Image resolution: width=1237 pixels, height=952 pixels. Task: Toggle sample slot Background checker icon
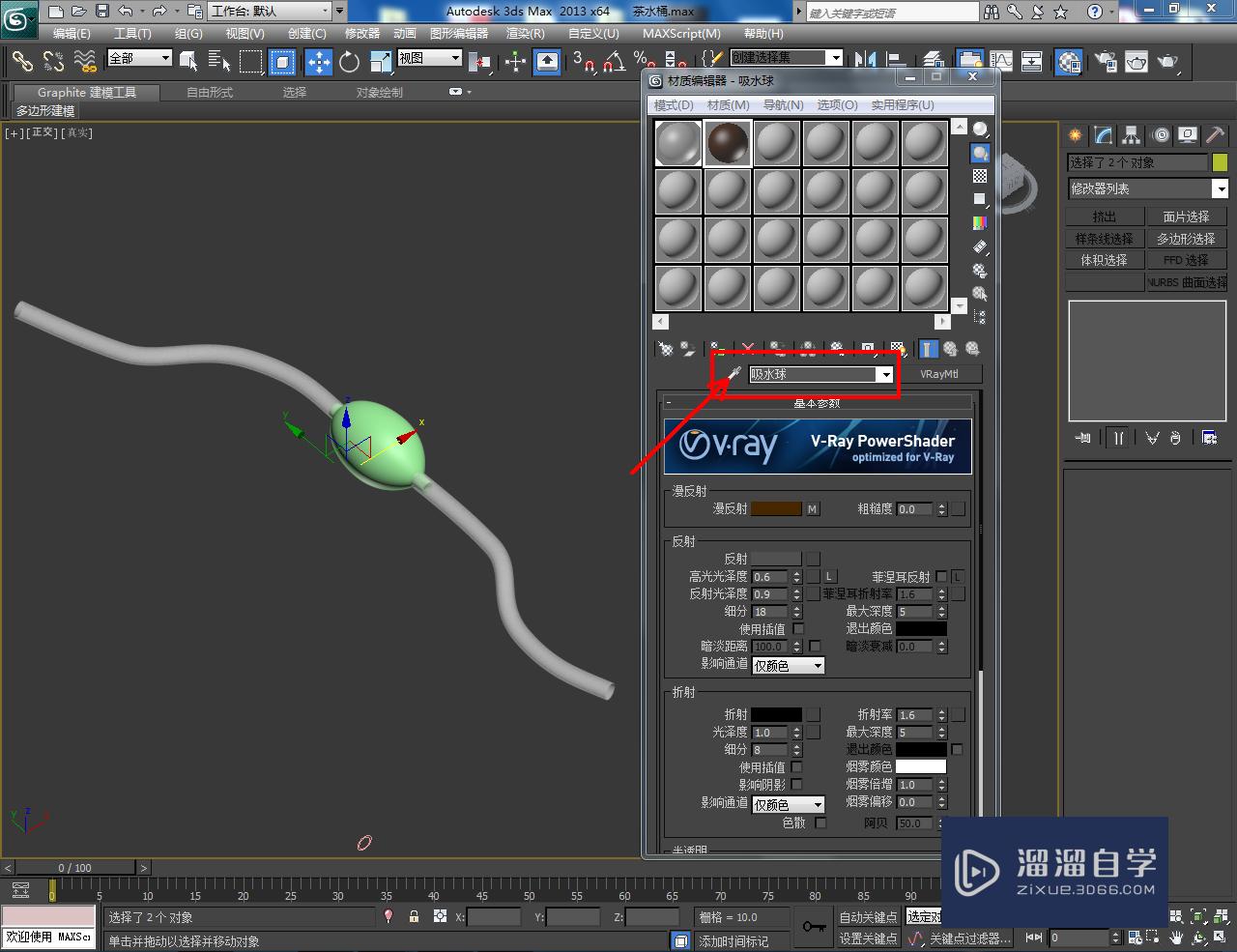coord(980,176)
